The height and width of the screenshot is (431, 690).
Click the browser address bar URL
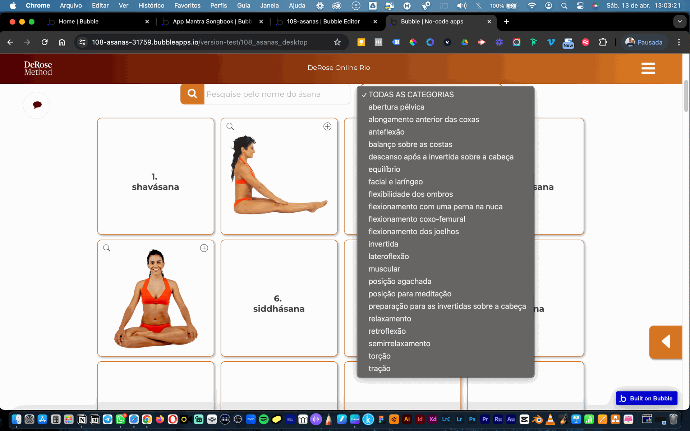point(199,42)
